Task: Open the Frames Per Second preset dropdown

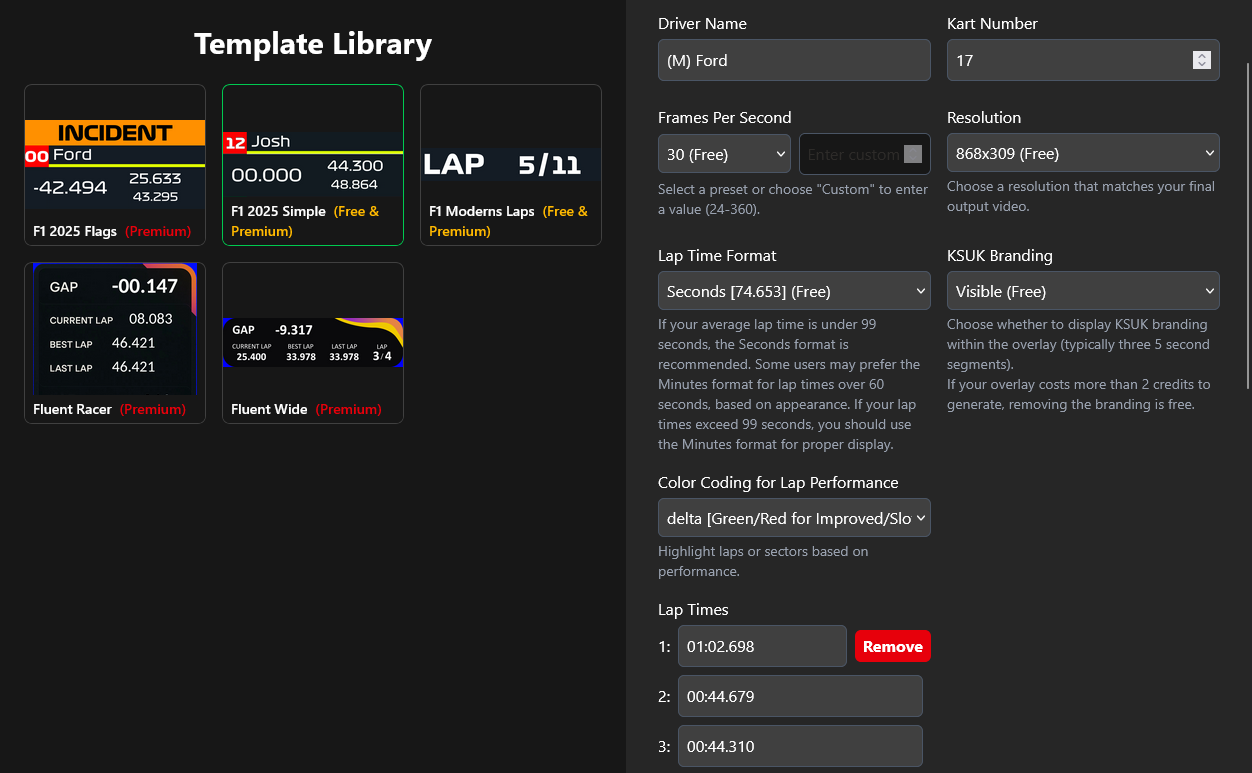Action: [724, 154]
